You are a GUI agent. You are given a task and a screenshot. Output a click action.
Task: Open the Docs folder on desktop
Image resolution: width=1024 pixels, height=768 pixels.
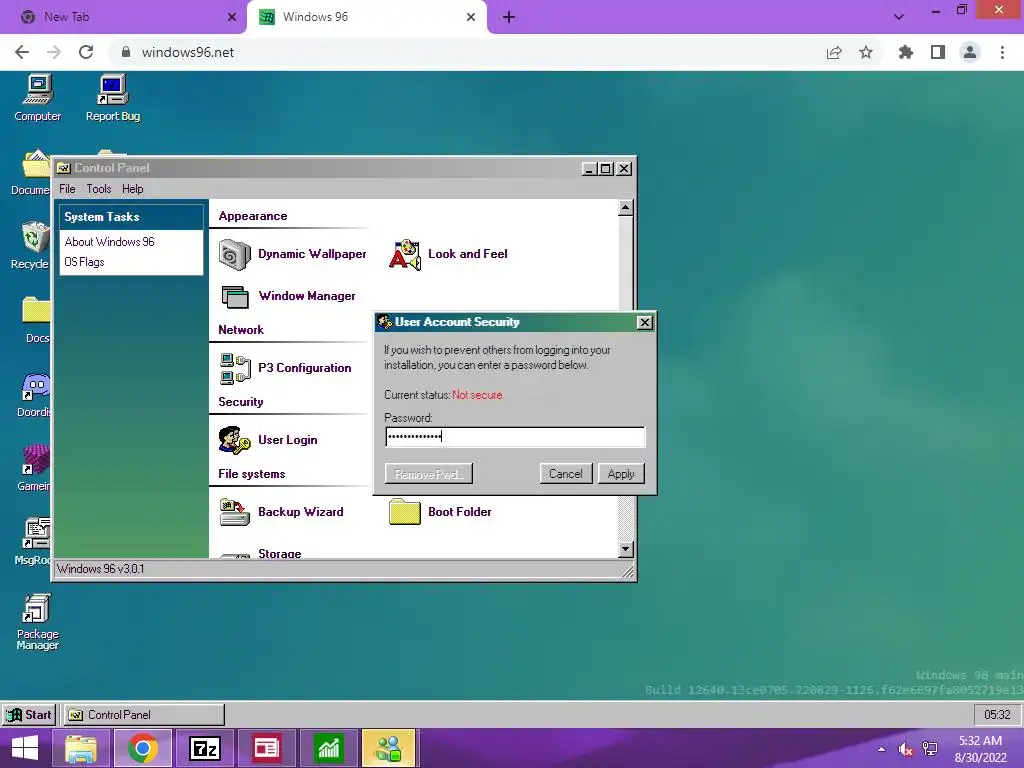(x=36, y=319)
